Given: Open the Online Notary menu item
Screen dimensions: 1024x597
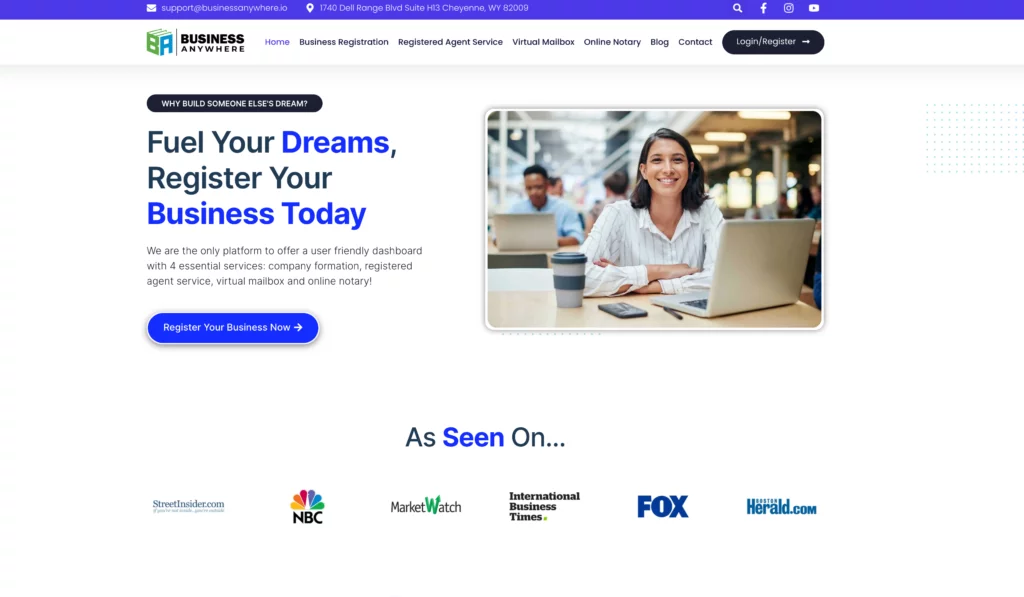Looking at the screenshot, I should tap(612, 42).
